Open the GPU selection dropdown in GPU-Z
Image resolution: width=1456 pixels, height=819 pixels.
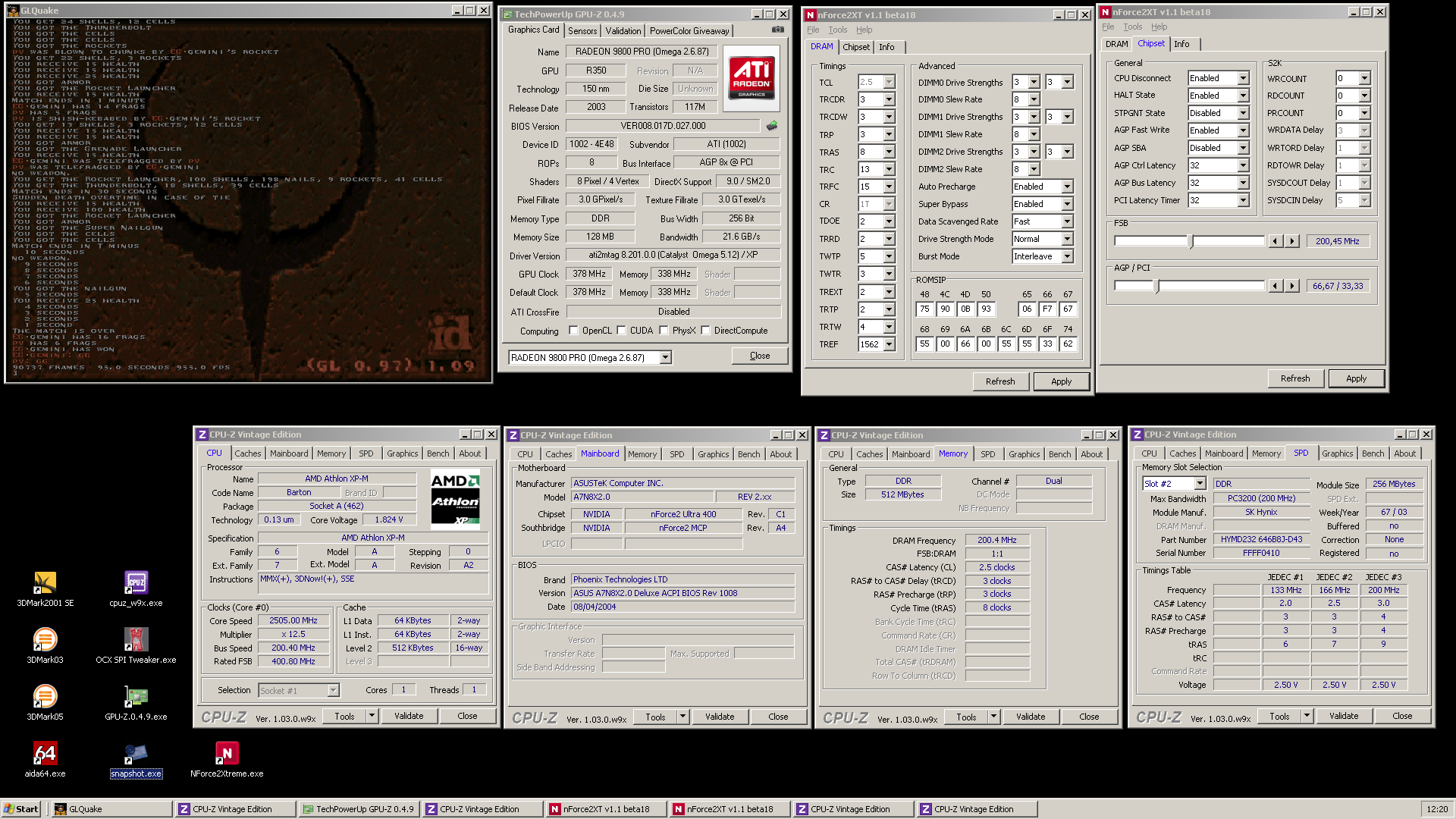[665, 357]
